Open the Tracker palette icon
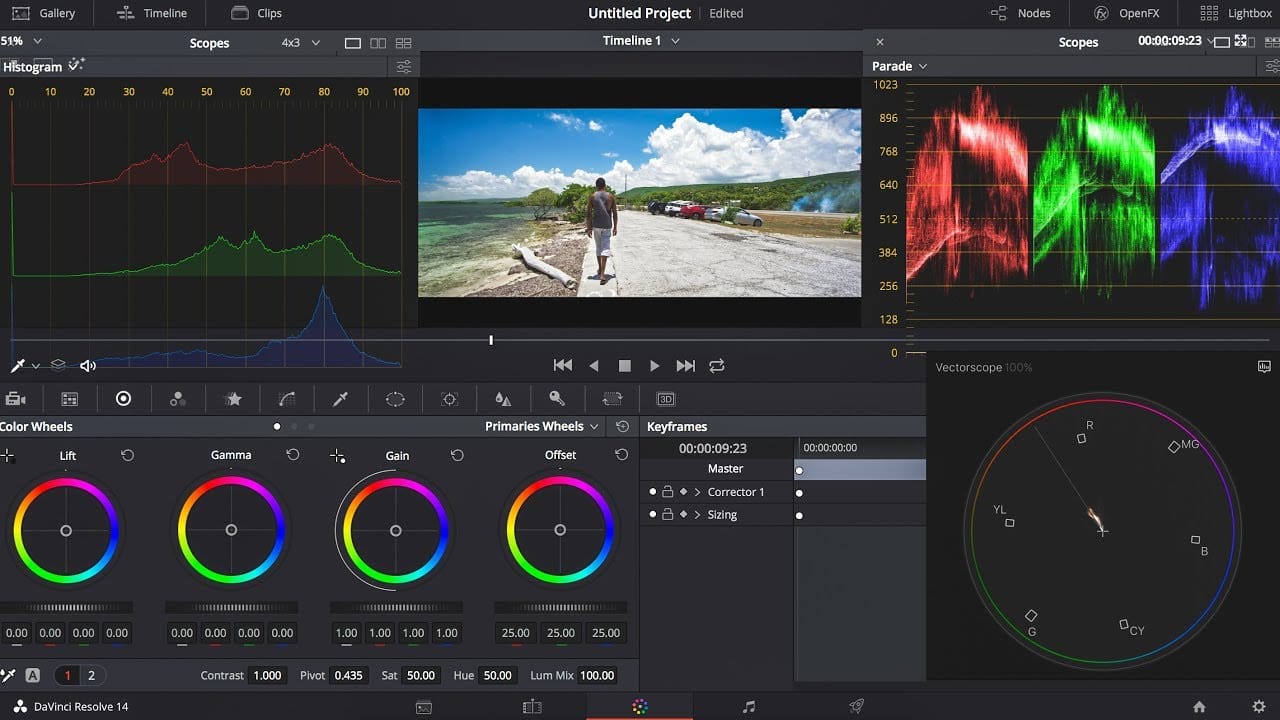Screen dimensions: 1280x720 pos(449,398)
